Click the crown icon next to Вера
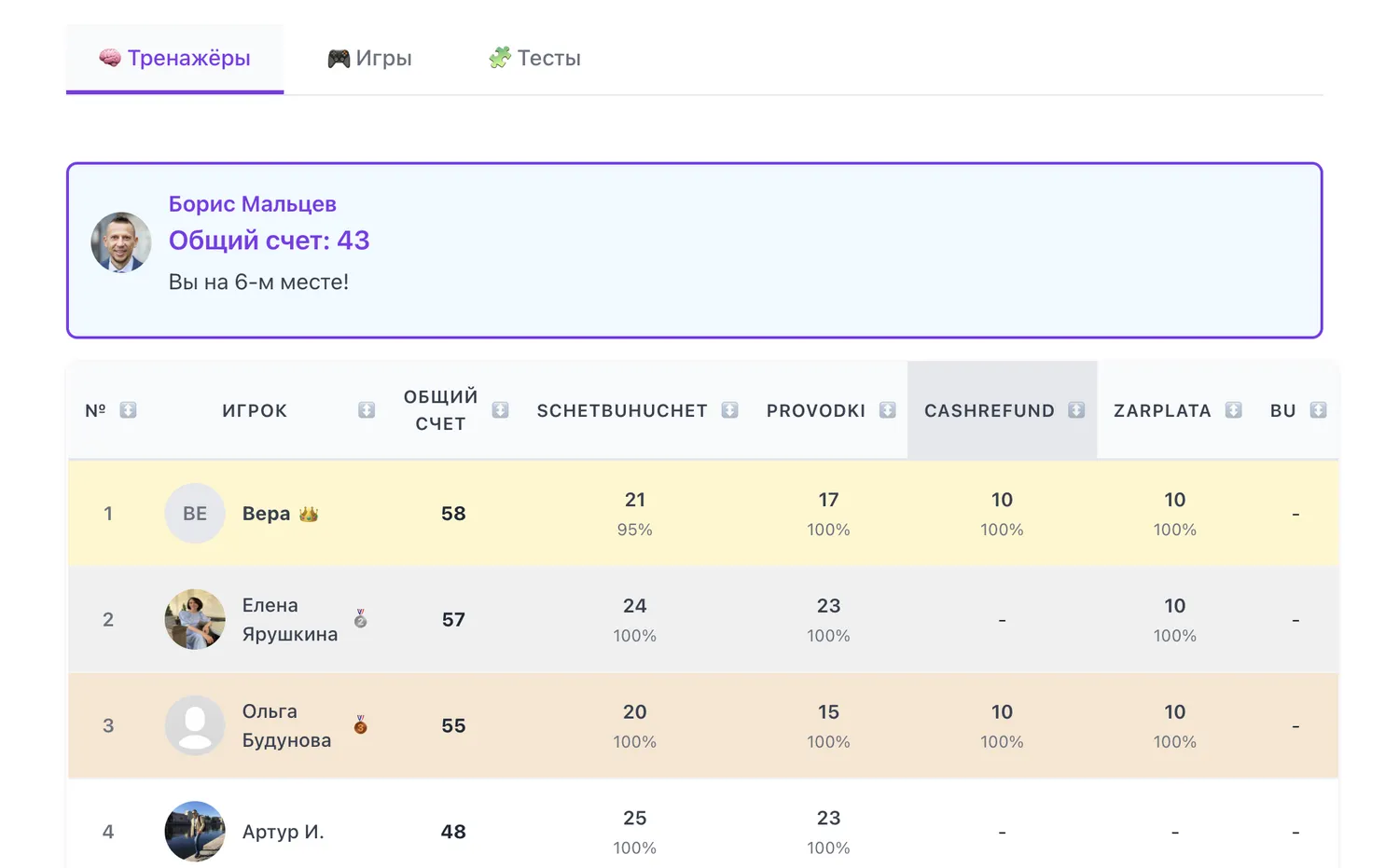1399x868 pixels. 309,514
